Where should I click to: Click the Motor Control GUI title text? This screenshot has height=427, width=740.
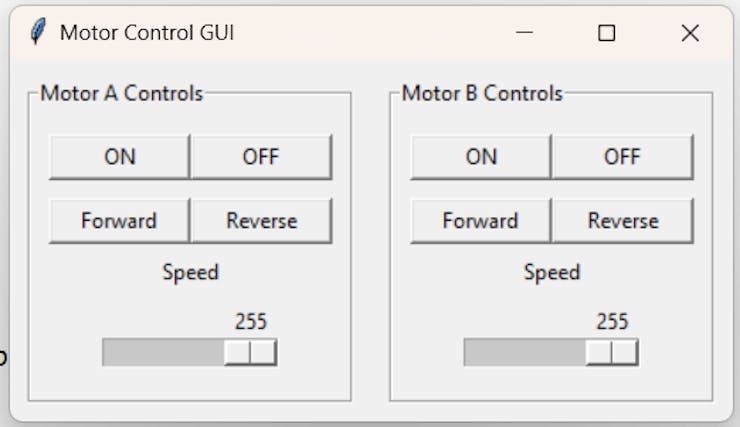(147, 33)
